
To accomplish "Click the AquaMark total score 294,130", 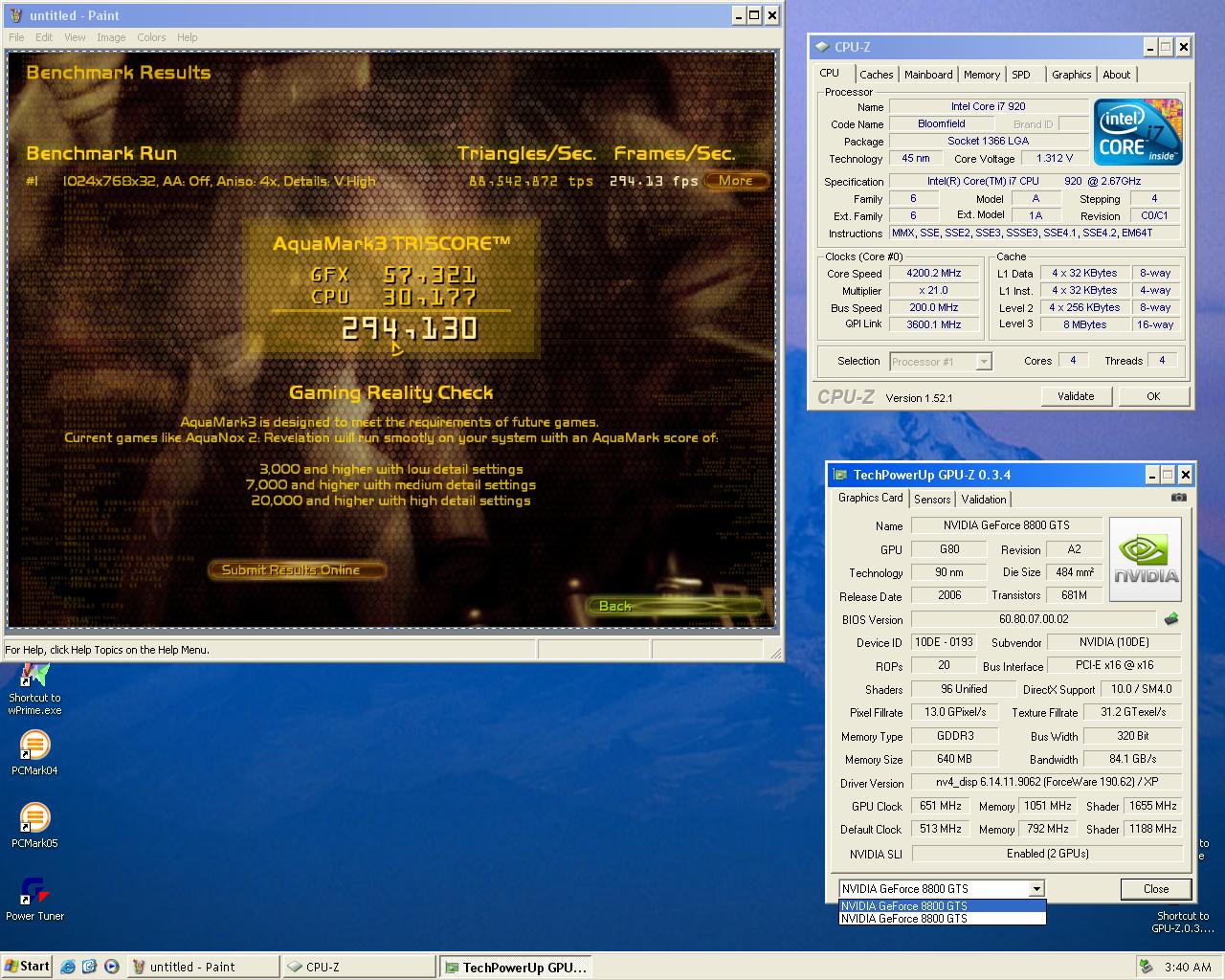I will click(x=410, y=329).
